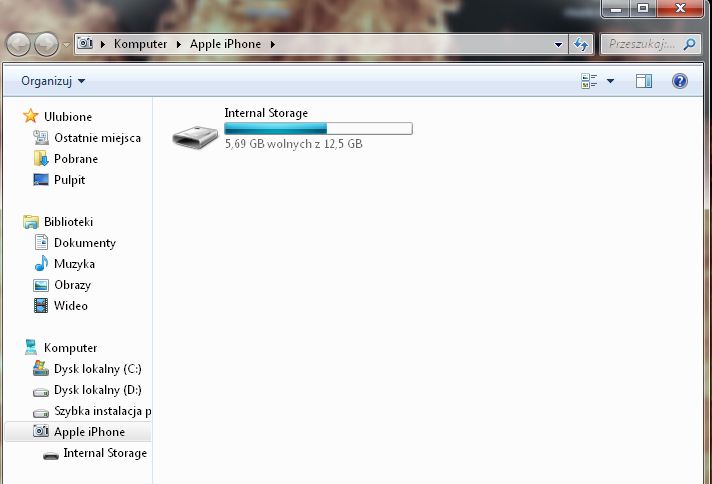
Task: Open Dysk lokalny (C:)
Action: tap(98, 369)
